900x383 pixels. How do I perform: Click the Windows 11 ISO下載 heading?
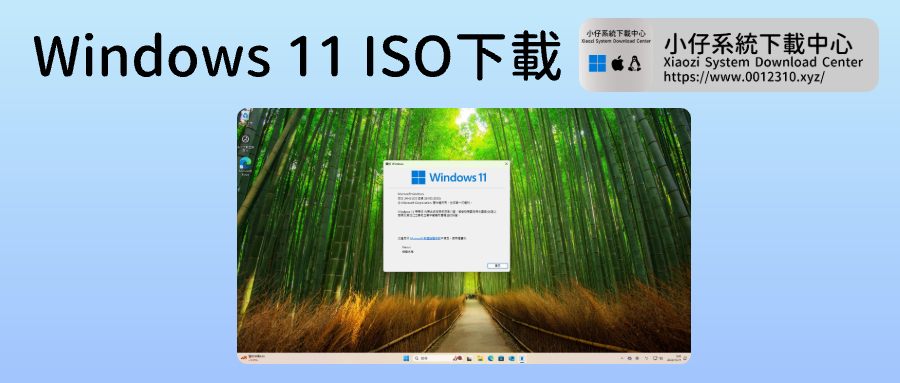[x=297, y=55]
